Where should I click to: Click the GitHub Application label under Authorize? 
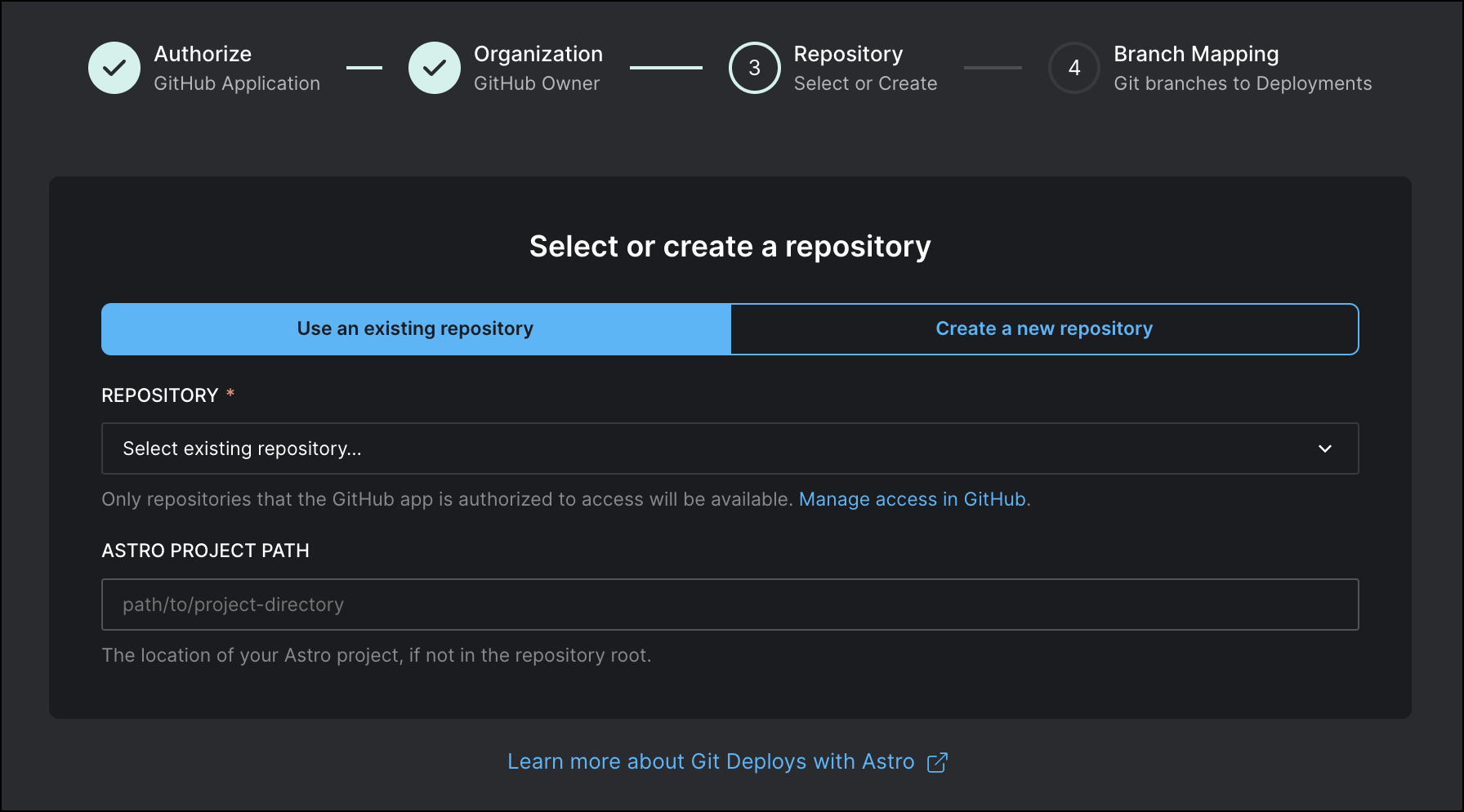(237, 83)
